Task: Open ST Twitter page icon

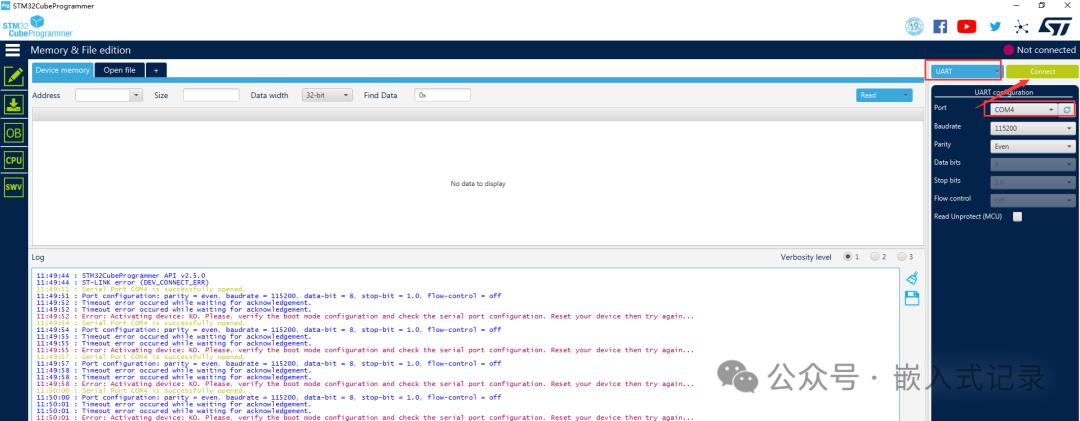Action: (995, 26)
